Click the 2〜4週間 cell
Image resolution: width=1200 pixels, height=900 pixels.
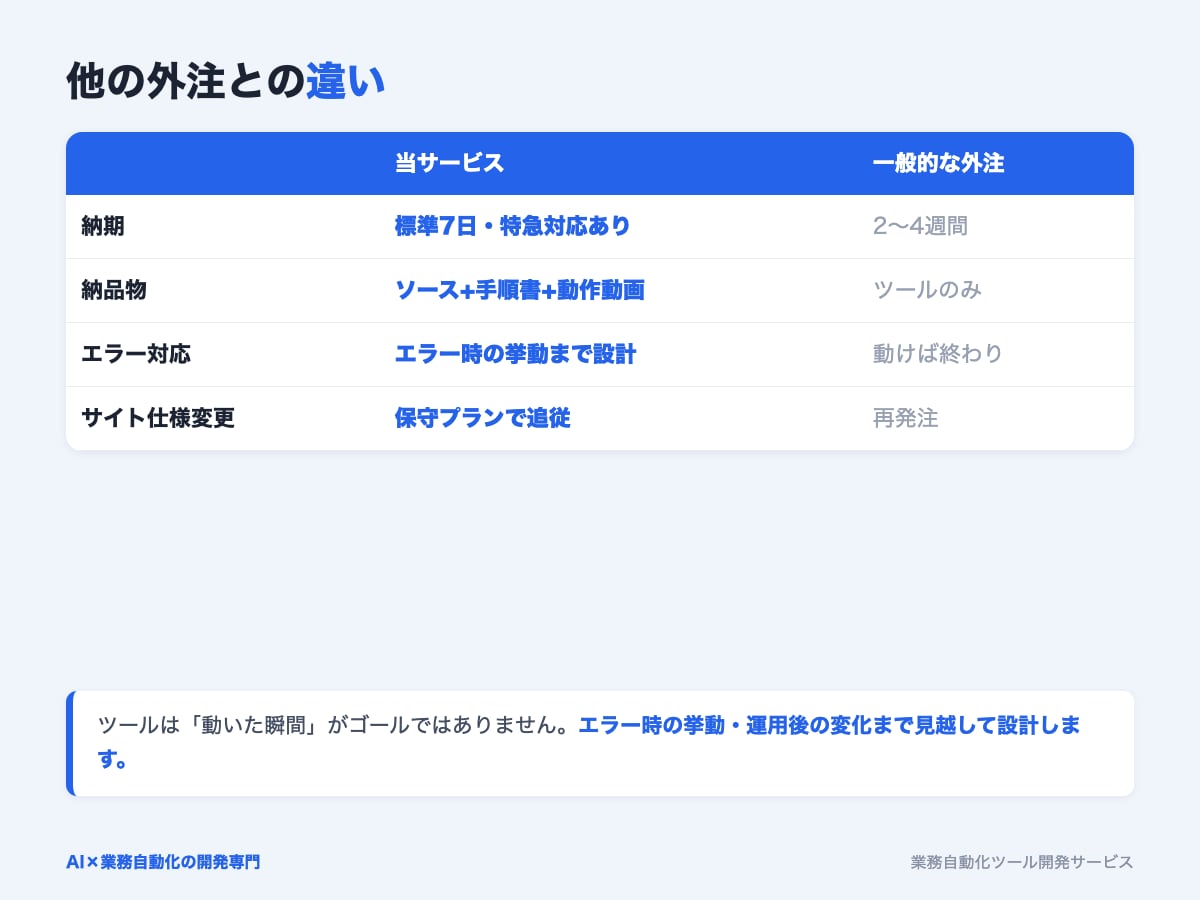pyautogui.click(x=920, y=226)
